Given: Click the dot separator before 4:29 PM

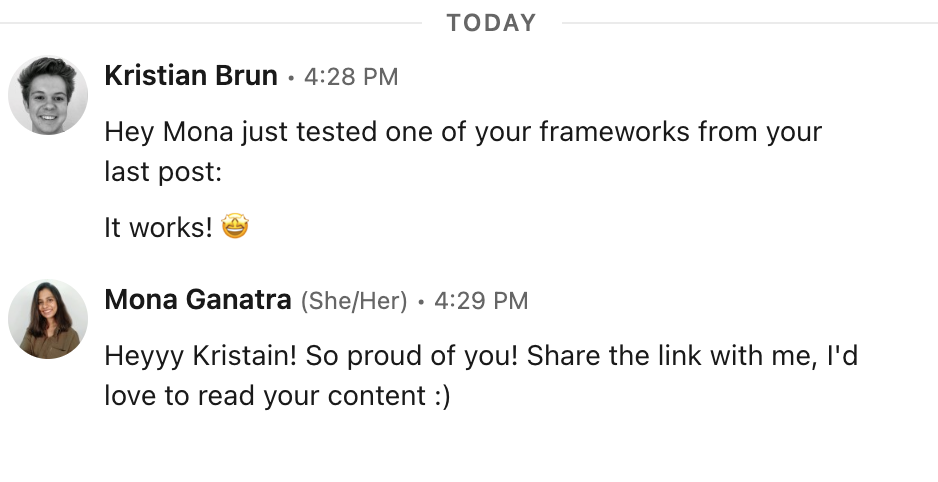Looking at the screenshot, I should pyautogui.click(x=421, y=301).
